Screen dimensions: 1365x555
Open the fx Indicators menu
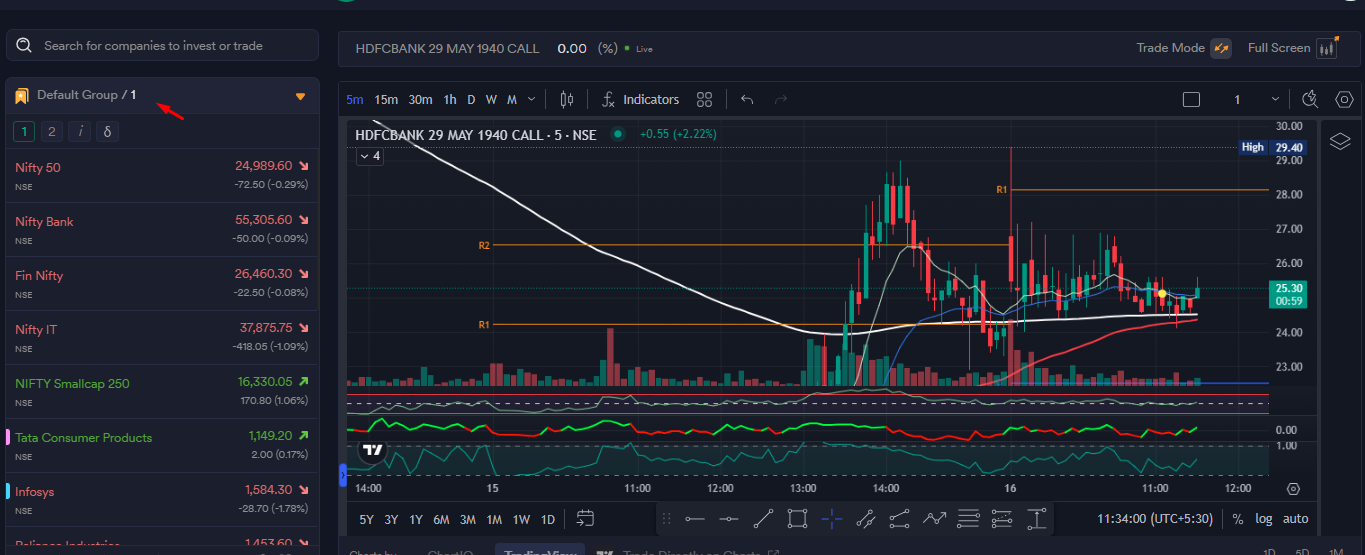pos(640,99)
